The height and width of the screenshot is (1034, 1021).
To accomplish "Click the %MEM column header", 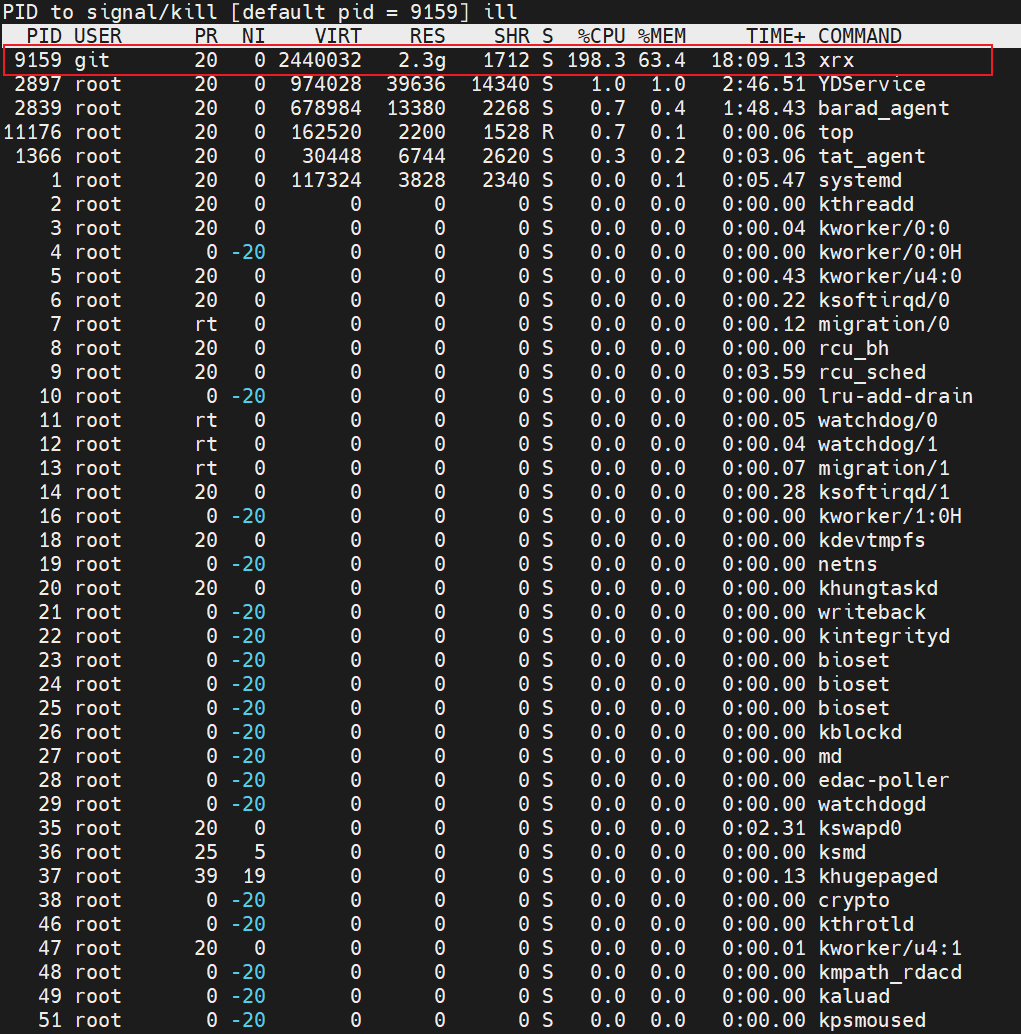I will click(x=662, y=36).
